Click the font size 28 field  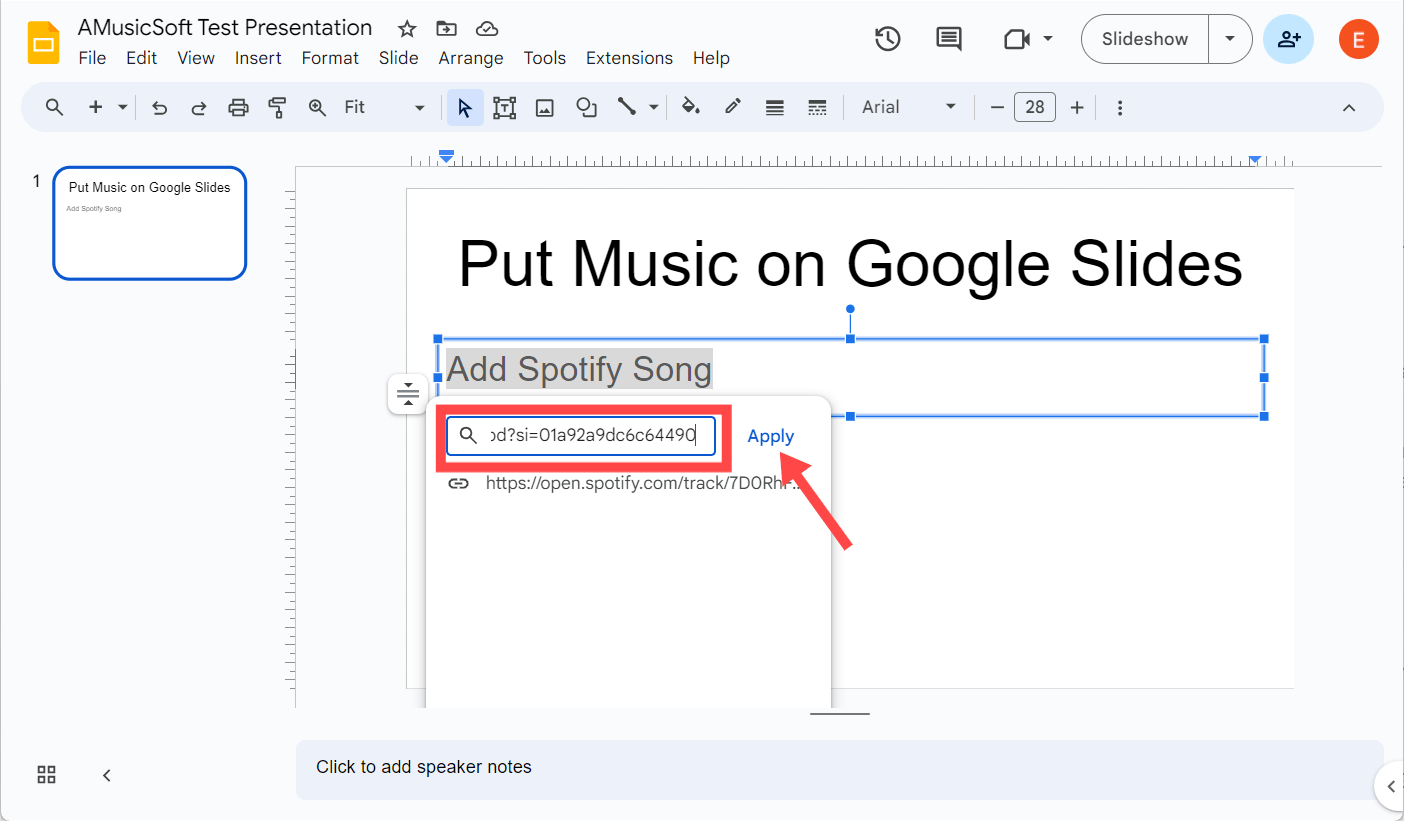[x=1035, y=107]
